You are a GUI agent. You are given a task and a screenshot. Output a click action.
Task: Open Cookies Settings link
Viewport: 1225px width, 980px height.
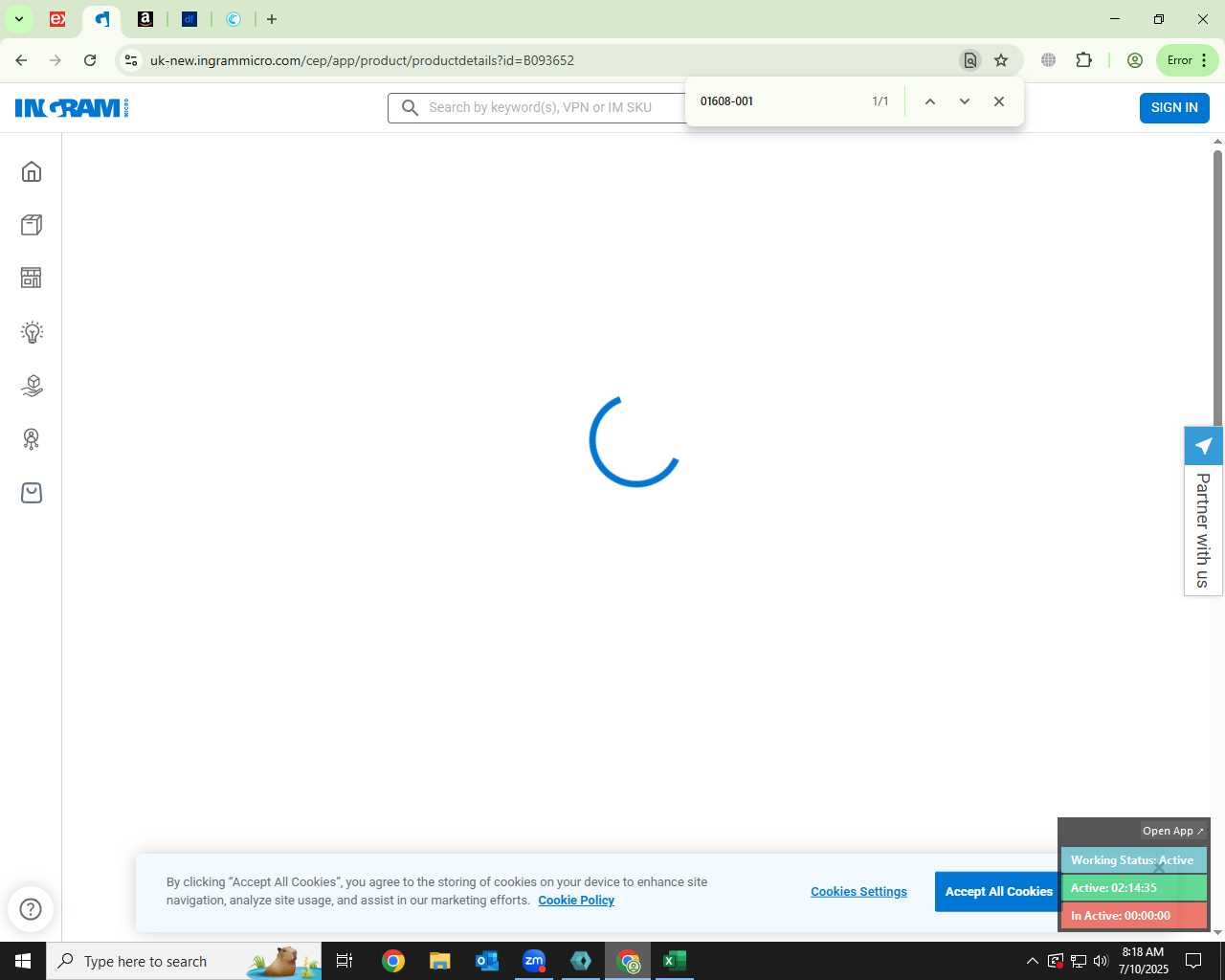click(858, 892)
